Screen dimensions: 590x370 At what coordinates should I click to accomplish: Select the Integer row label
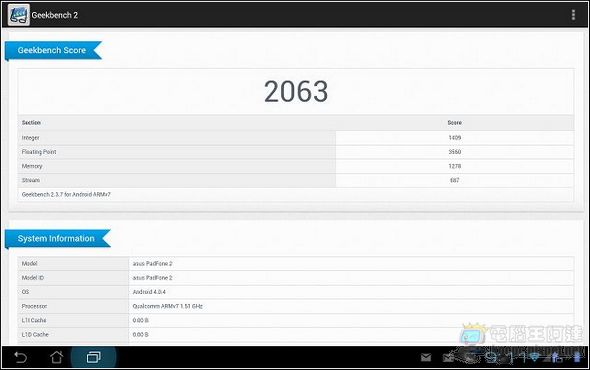coord(30,138)
